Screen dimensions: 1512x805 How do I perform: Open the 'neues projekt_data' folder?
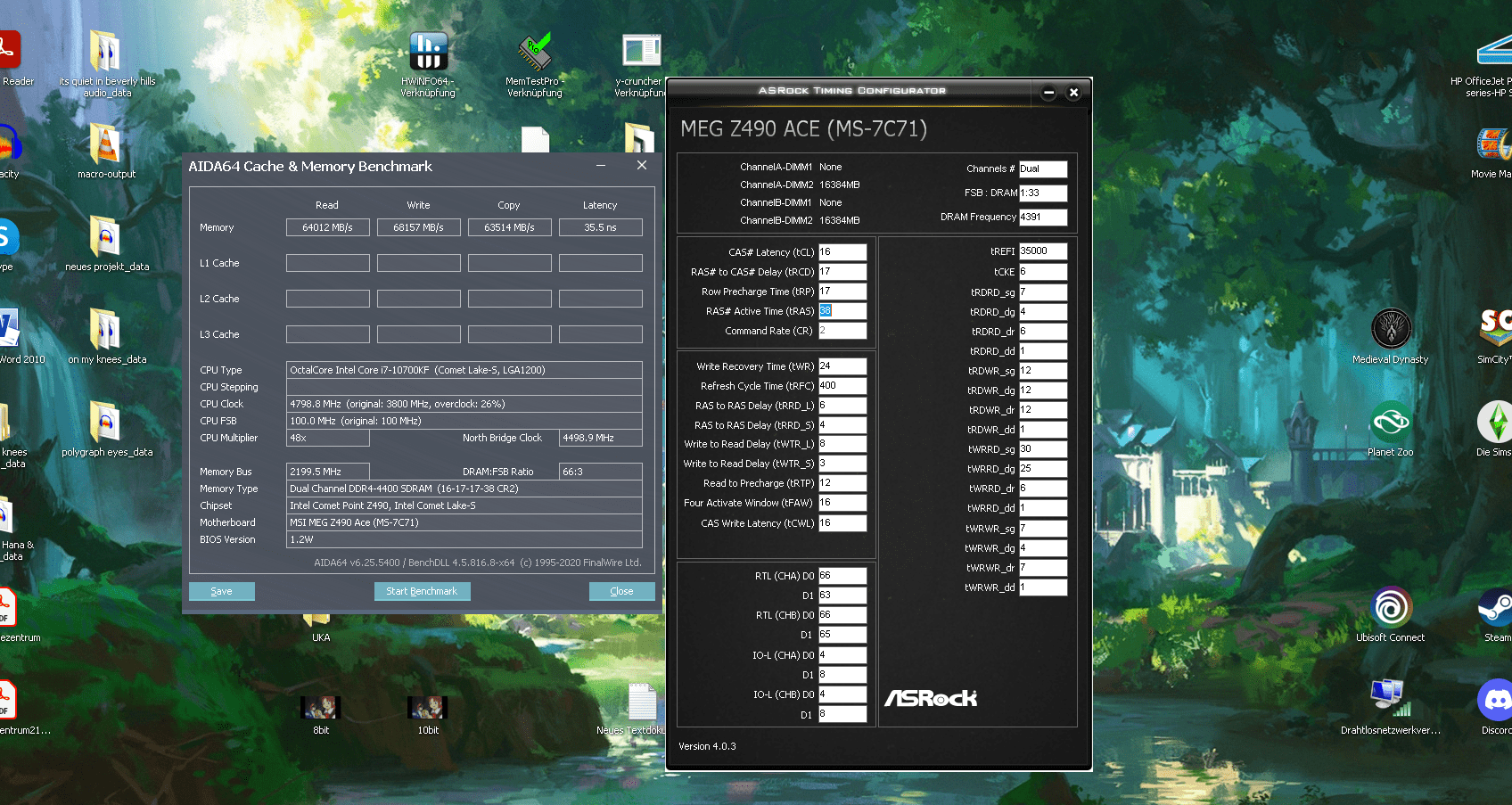[x=105, y=237]
